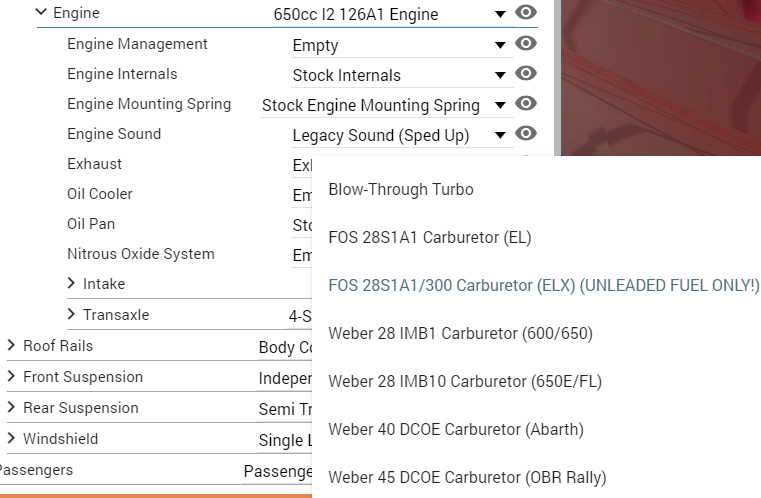Viewport: 761px width, 498px height.
Task: Expand the Roof Rails section
Action: click(11, 345)
